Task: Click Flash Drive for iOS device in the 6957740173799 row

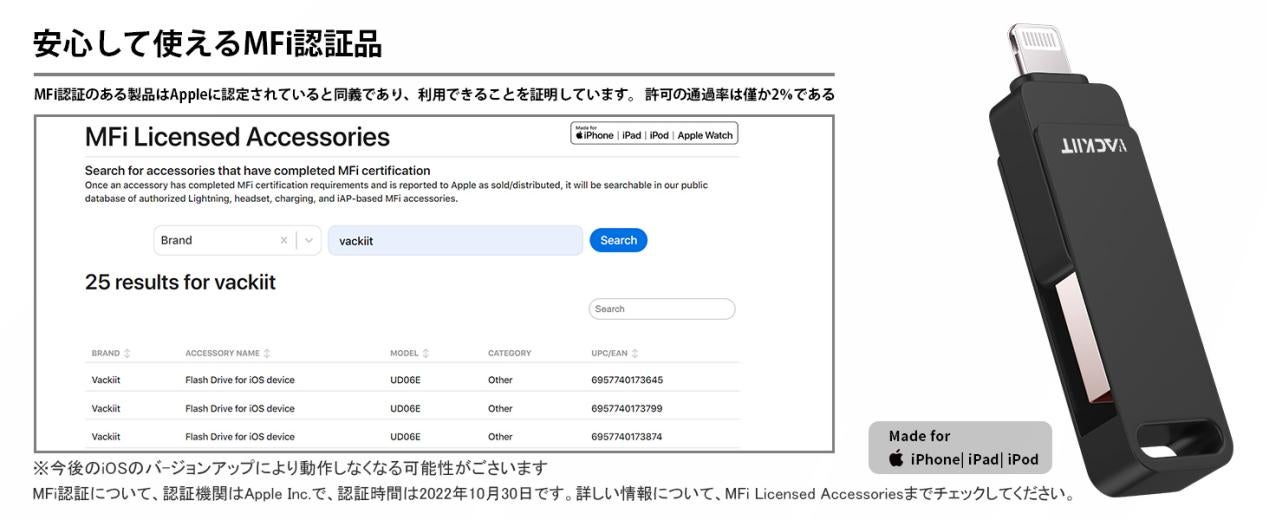Action: tap(240, 408)
